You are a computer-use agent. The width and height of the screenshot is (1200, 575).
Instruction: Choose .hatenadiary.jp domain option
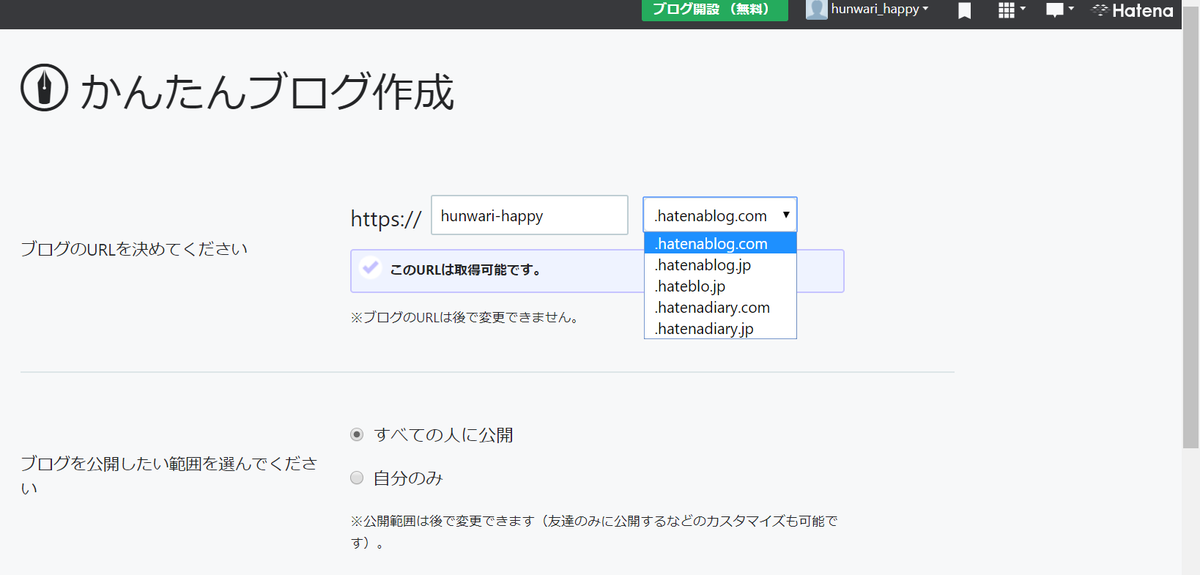[720, 328]
